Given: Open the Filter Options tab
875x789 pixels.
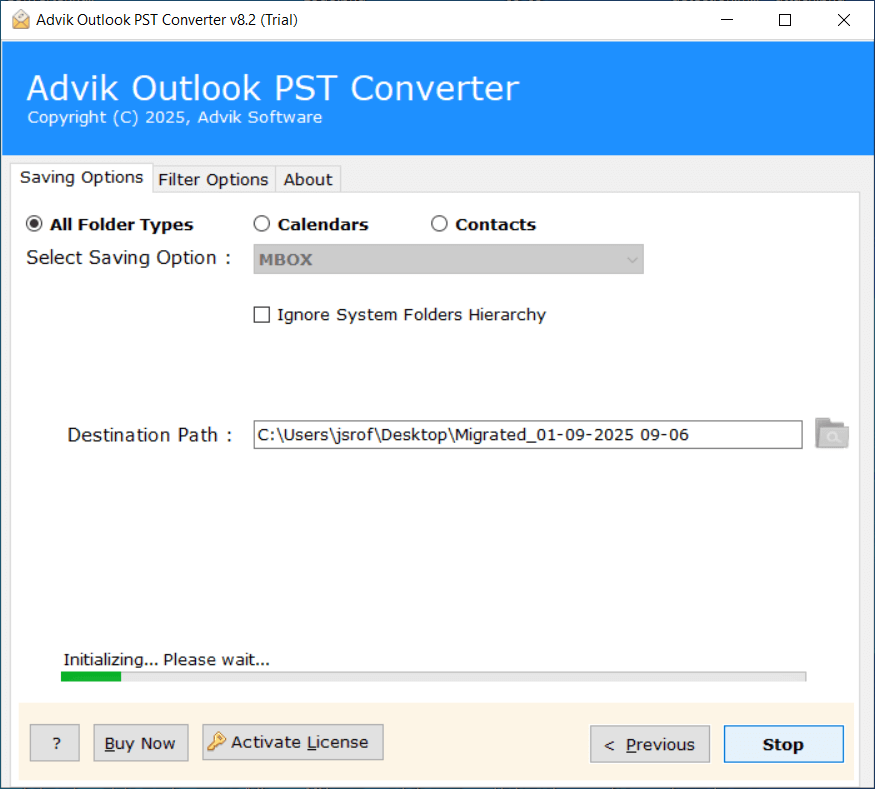Looking at the screenshot, I should (213, 180).
